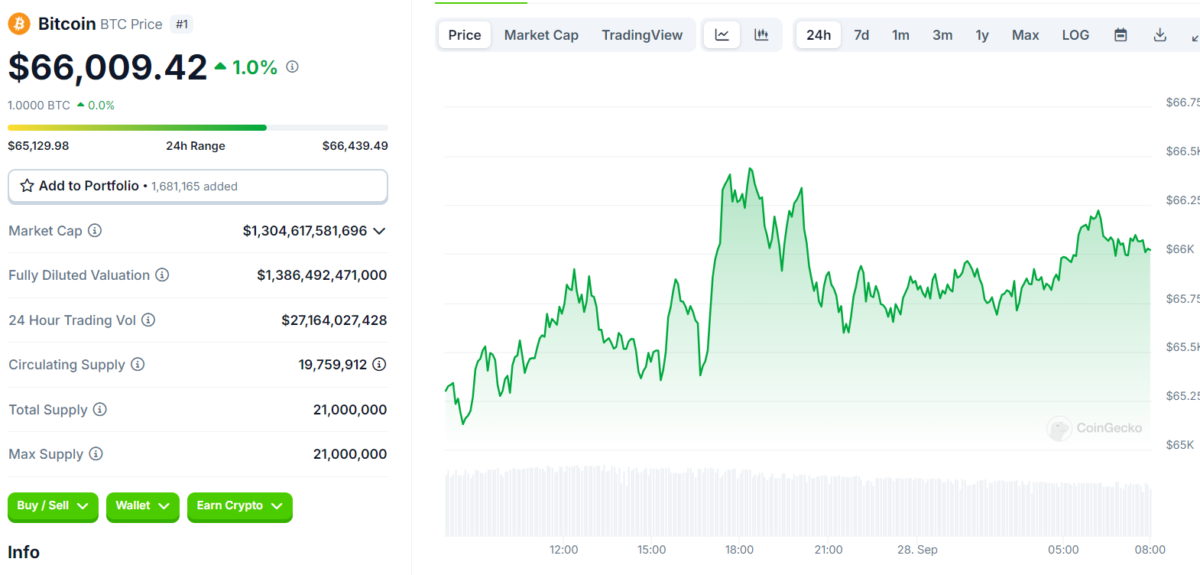Open the calendar date range picker icon
1200x575 pixels.
tap(1121, 35)
